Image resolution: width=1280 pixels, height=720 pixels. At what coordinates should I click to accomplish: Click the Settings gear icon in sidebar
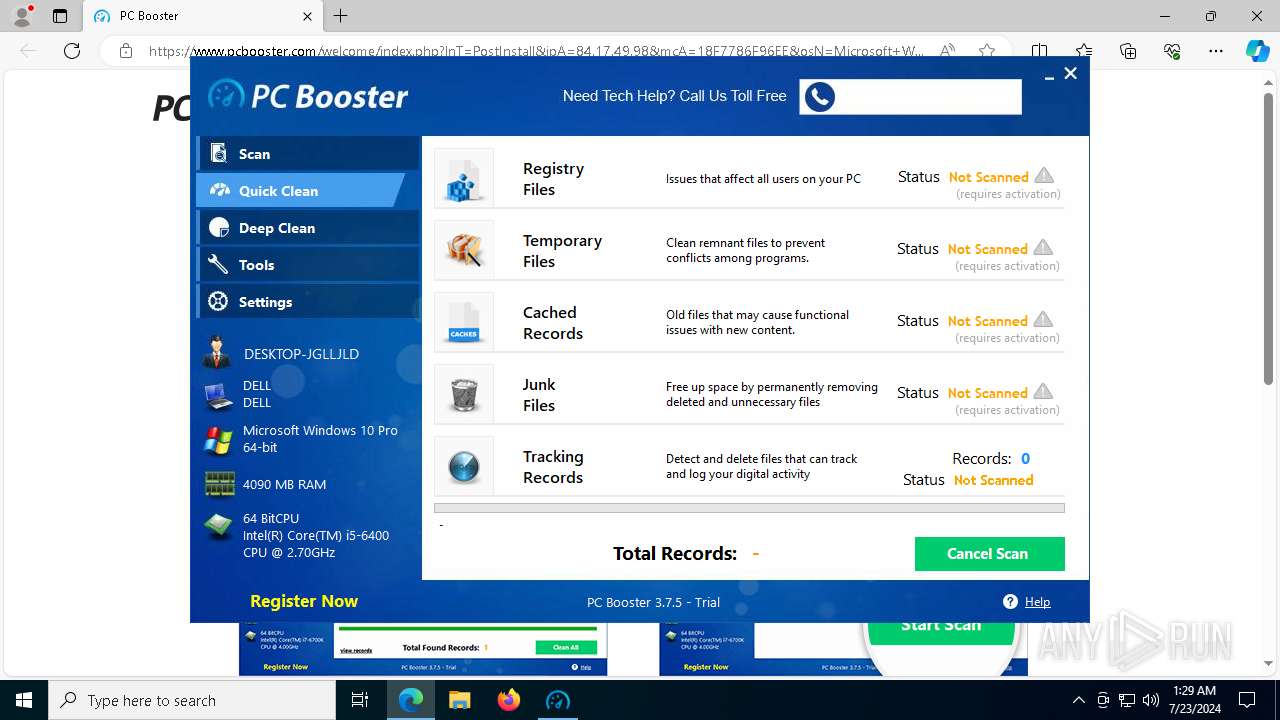tap(218, 302)
